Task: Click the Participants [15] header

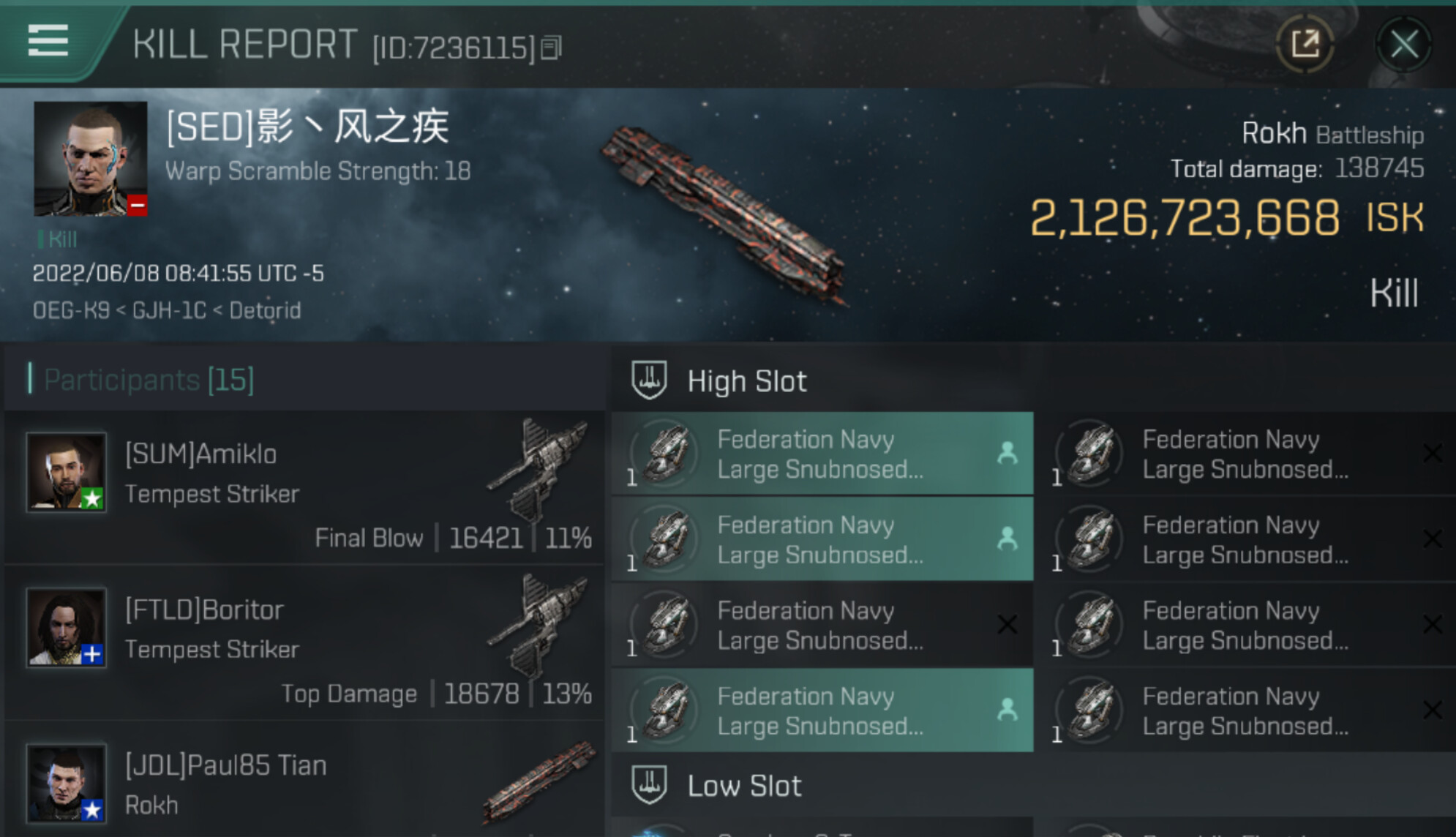Action: (x=149, y=380)
